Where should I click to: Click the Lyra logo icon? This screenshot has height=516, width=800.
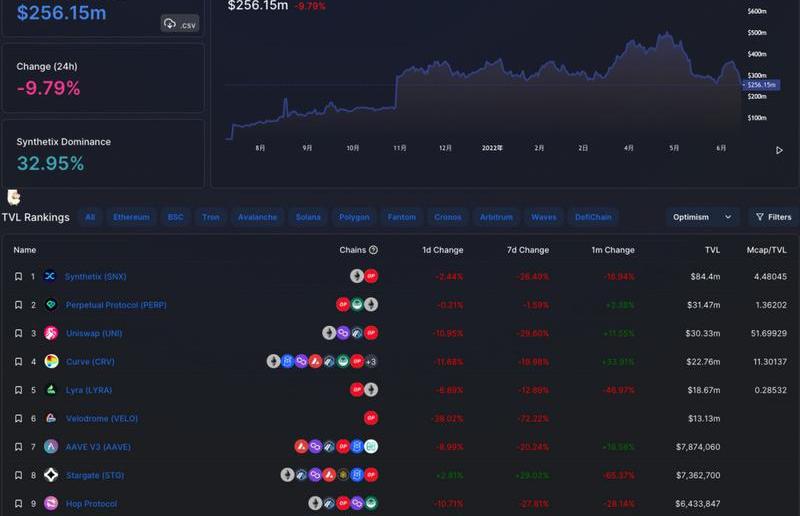coord(51,390)
